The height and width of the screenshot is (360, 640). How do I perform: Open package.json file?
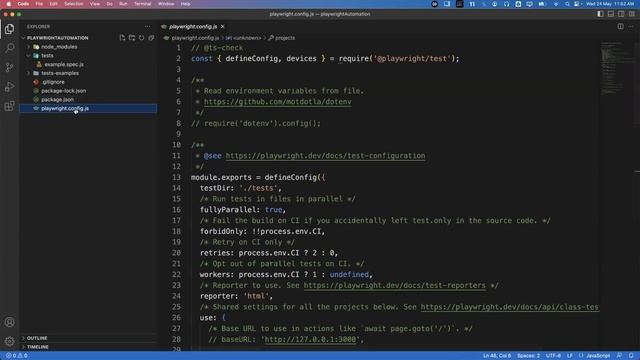[57, 100]
